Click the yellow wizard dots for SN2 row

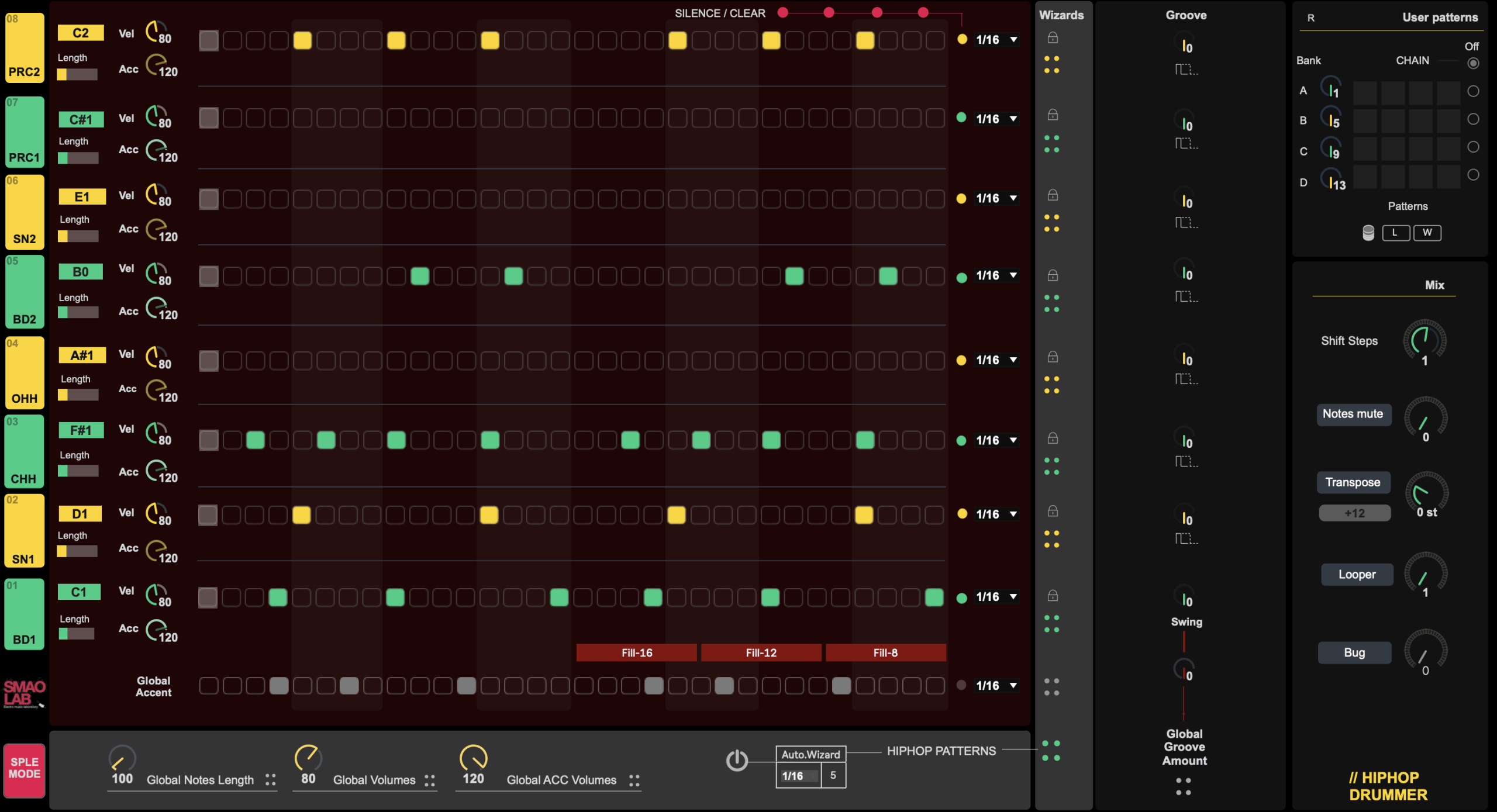pos(1051,223)
